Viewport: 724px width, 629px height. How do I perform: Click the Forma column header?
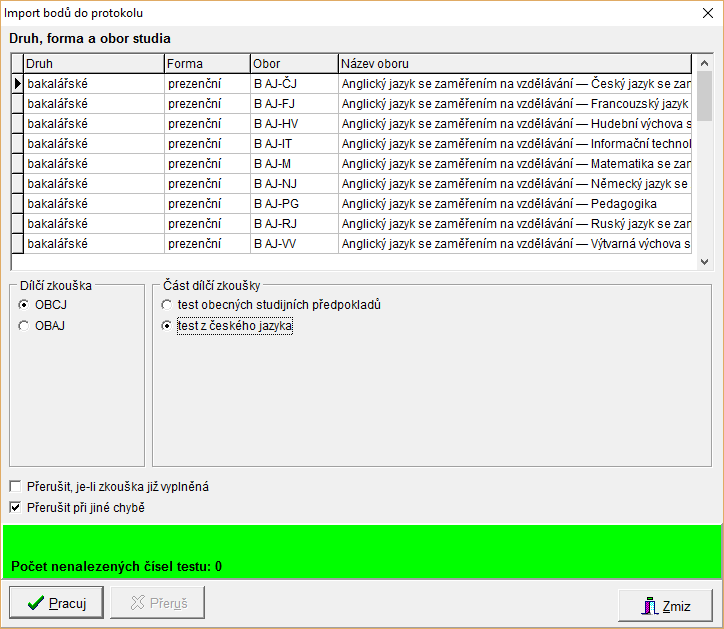coord(207,64)
